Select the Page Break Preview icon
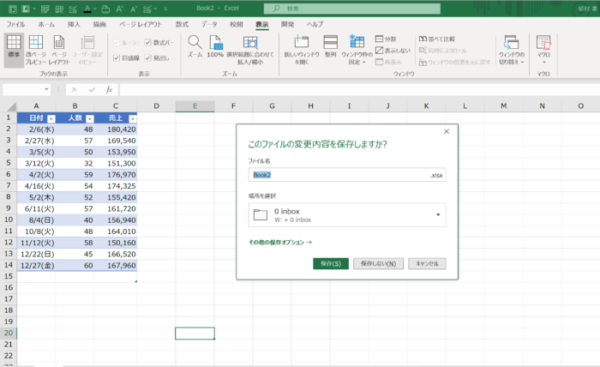The image size is (600, 367). (36, 42)
